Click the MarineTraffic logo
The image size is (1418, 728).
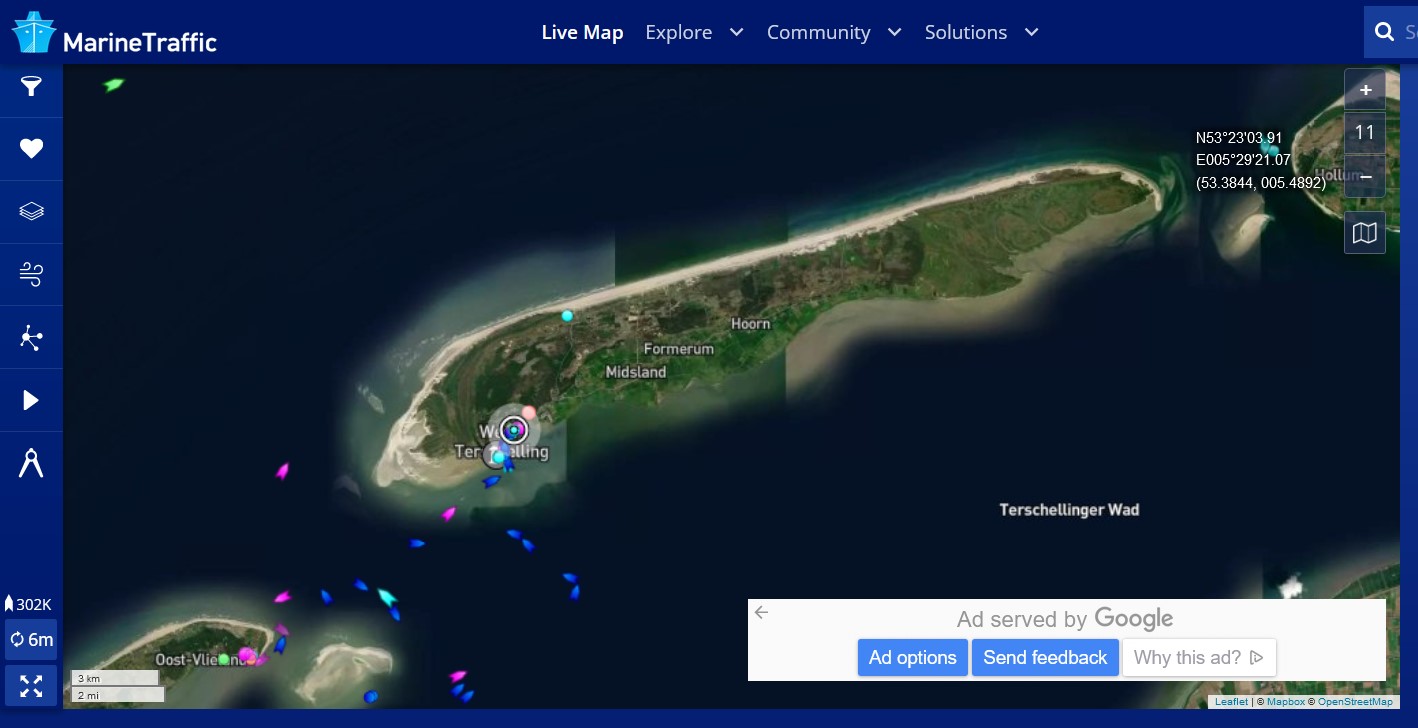(114, 33)
